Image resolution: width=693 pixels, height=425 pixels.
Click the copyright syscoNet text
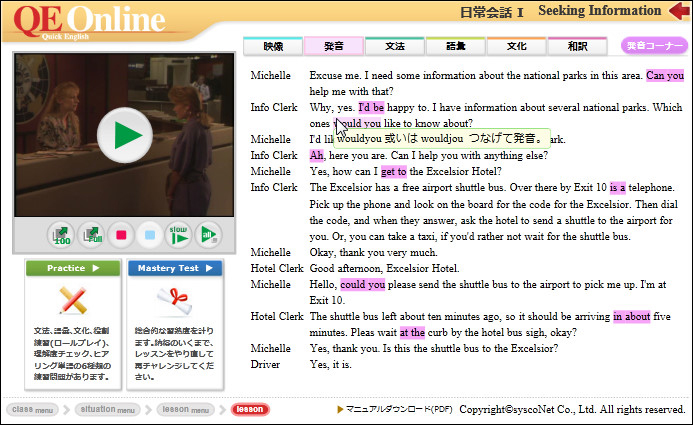(x=572, y=410)
